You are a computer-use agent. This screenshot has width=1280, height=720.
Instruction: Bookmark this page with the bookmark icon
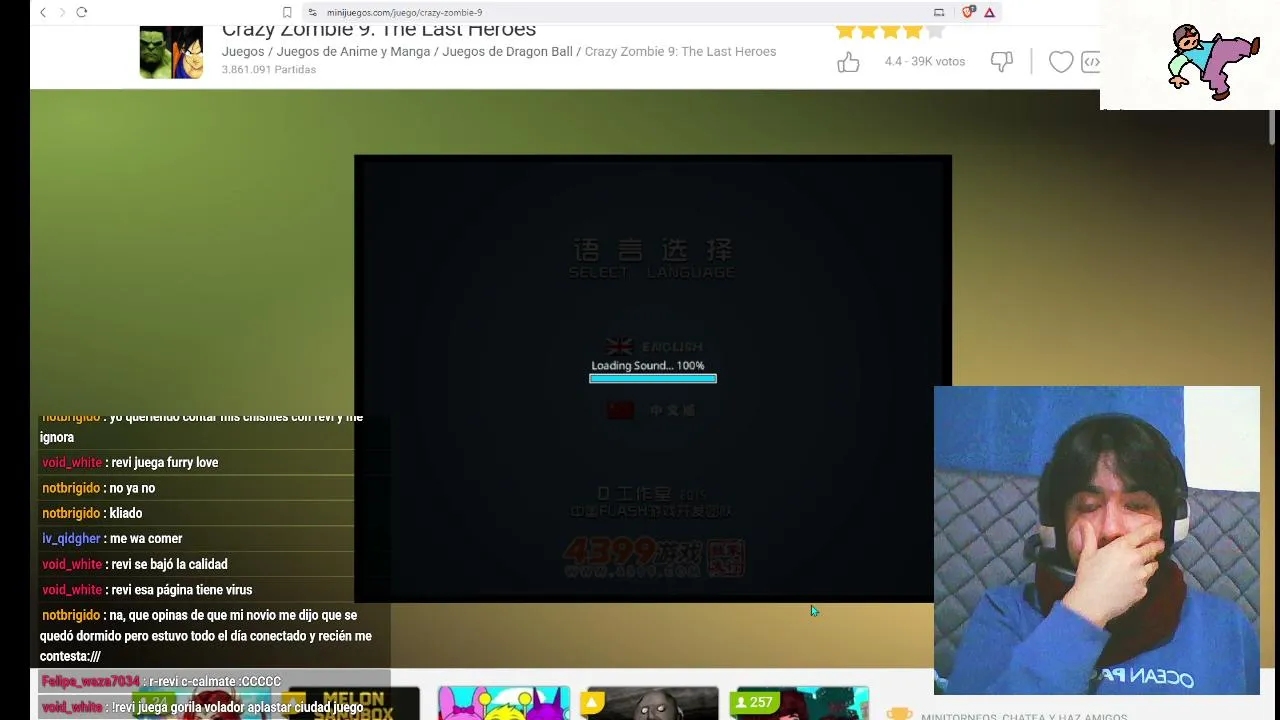coord(287,12)
